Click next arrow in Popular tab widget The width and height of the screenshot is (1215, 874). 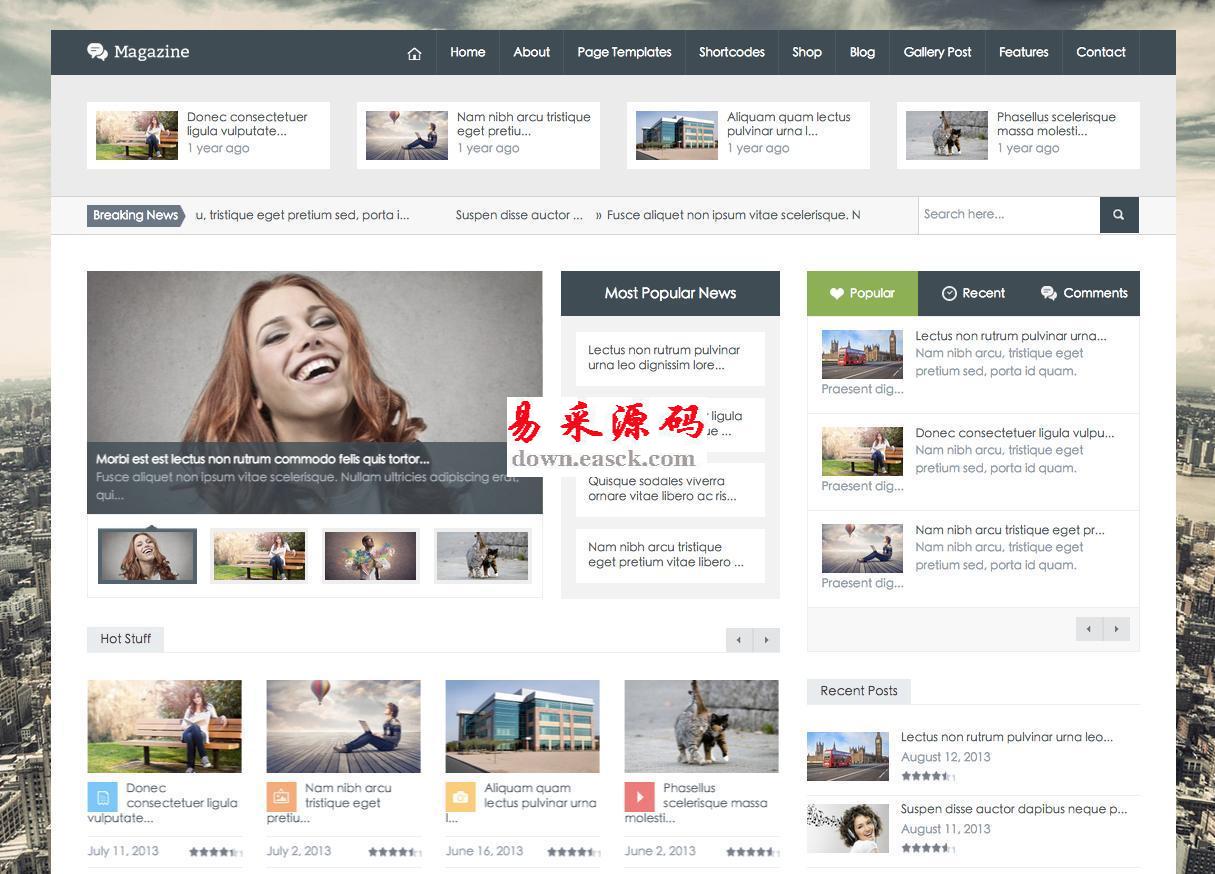pos(1116,629)
